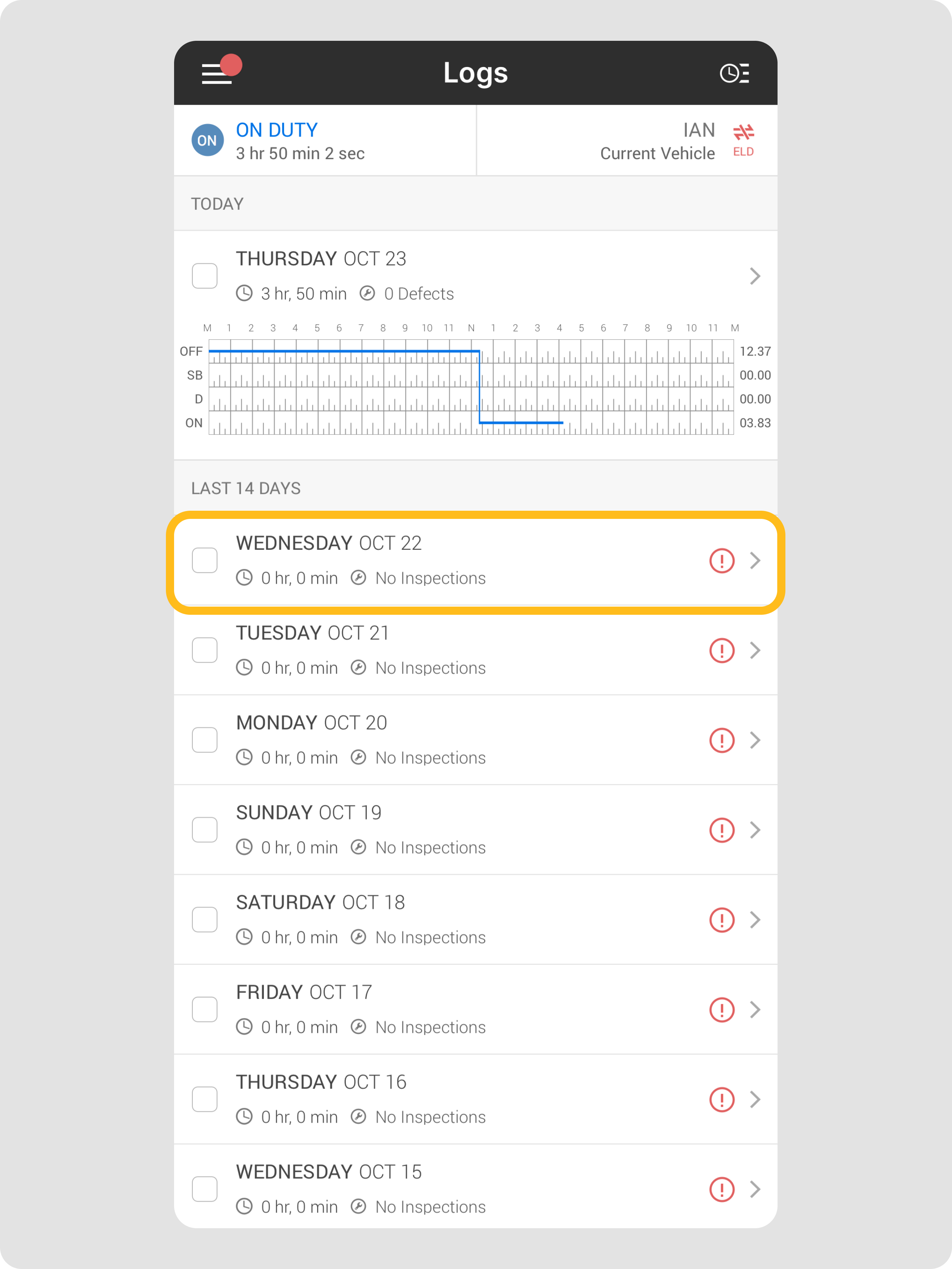Screen dimensions: 952x1269
Task: Tap the violation alert icon for Wednesday Oct 22
Action: 721,560
